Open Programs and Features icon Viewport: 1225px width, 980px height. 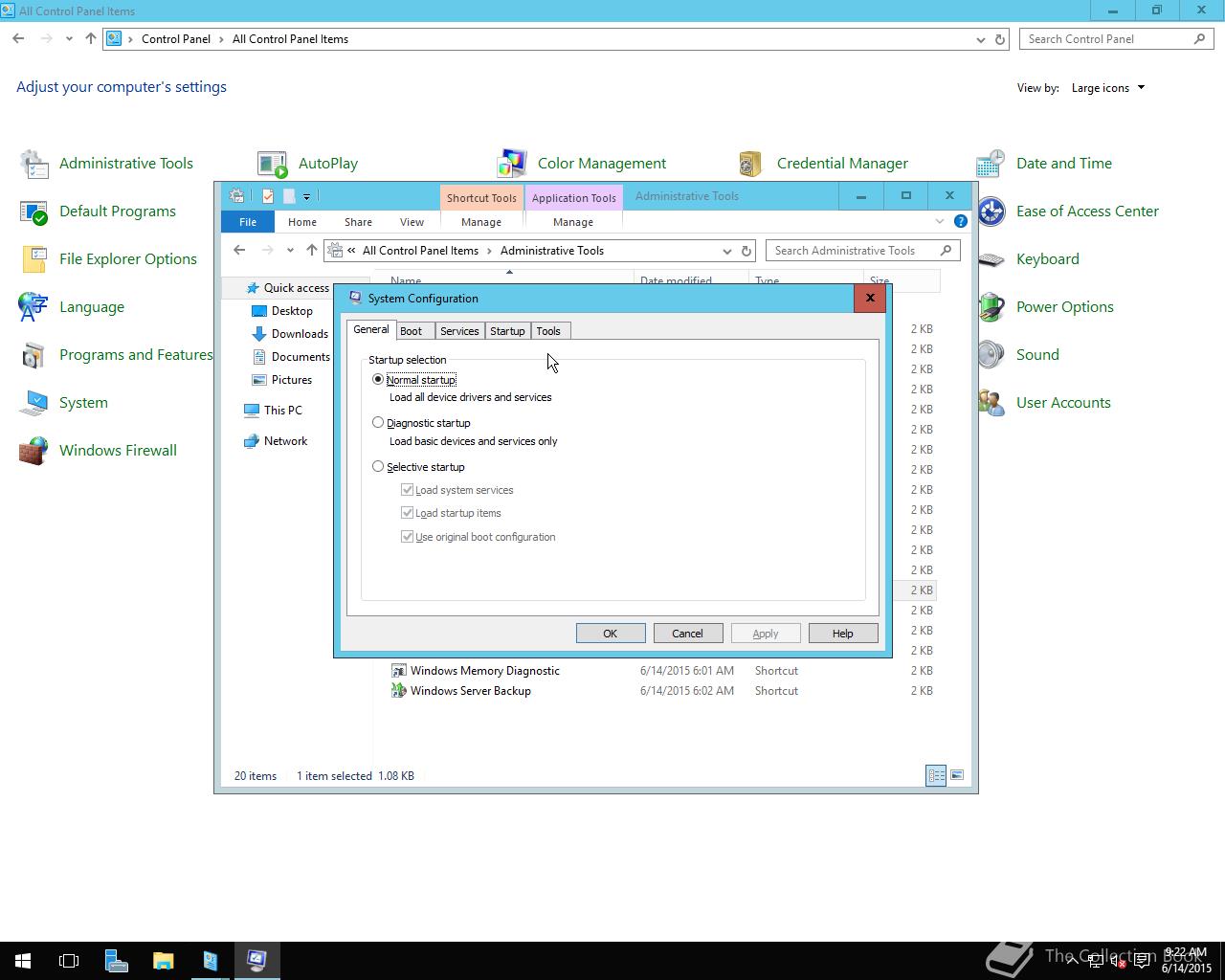pyautogui.click(x=34, y=355)
